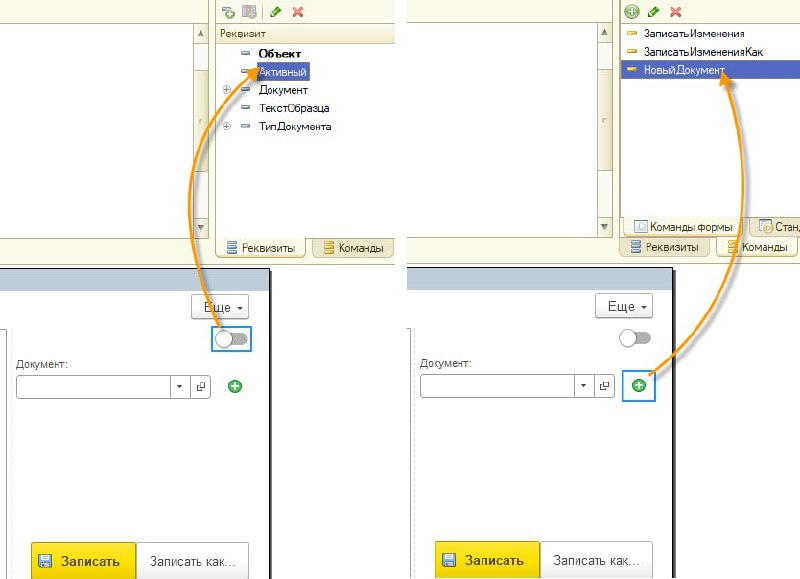The image size is (800, 579).
Task: Click the add column icon above the Реквизит list
Action: [x=249, y=11]
